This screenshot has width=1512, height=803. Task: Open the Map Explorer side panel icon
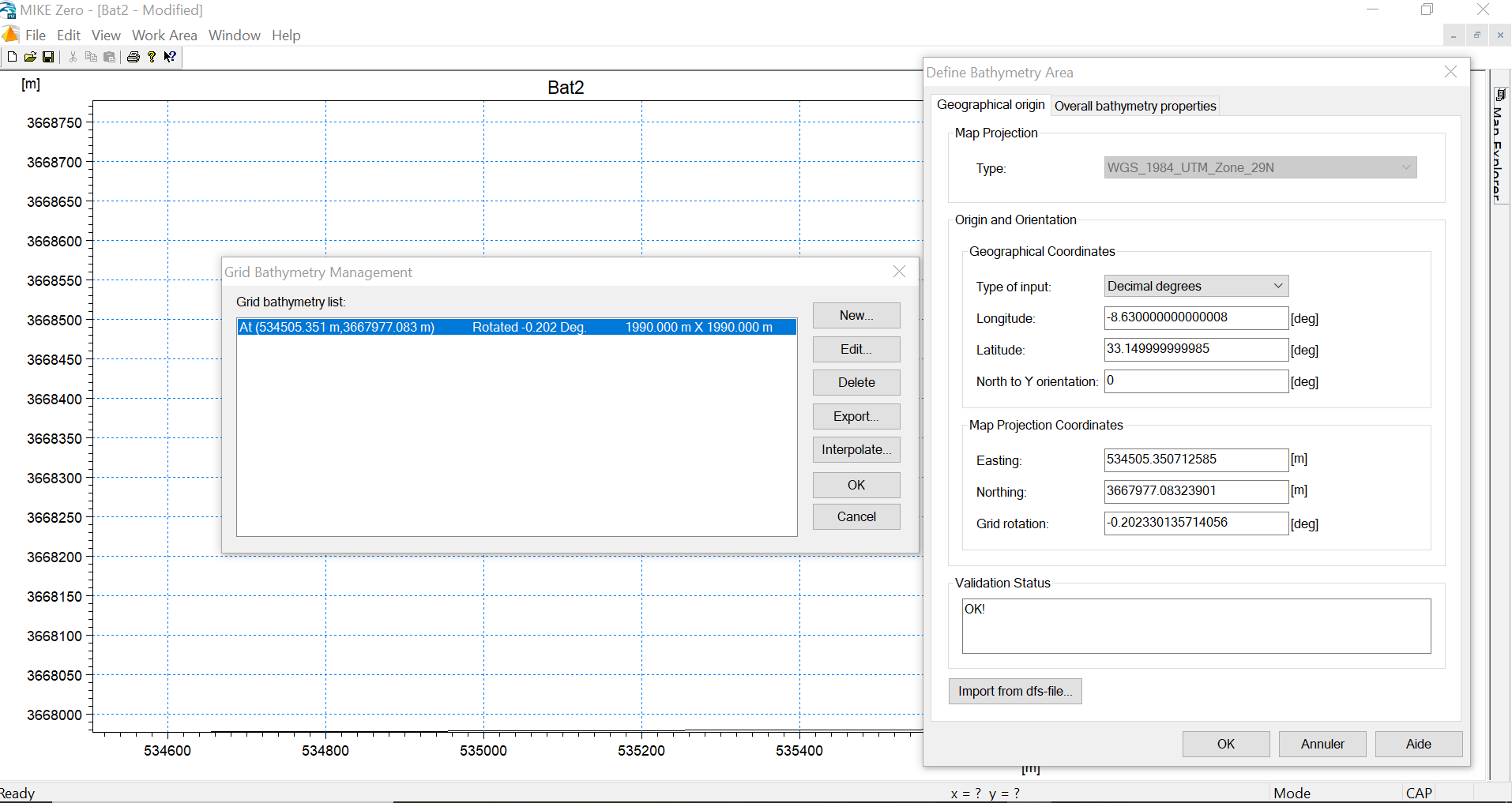click(x=1500, y=95)
